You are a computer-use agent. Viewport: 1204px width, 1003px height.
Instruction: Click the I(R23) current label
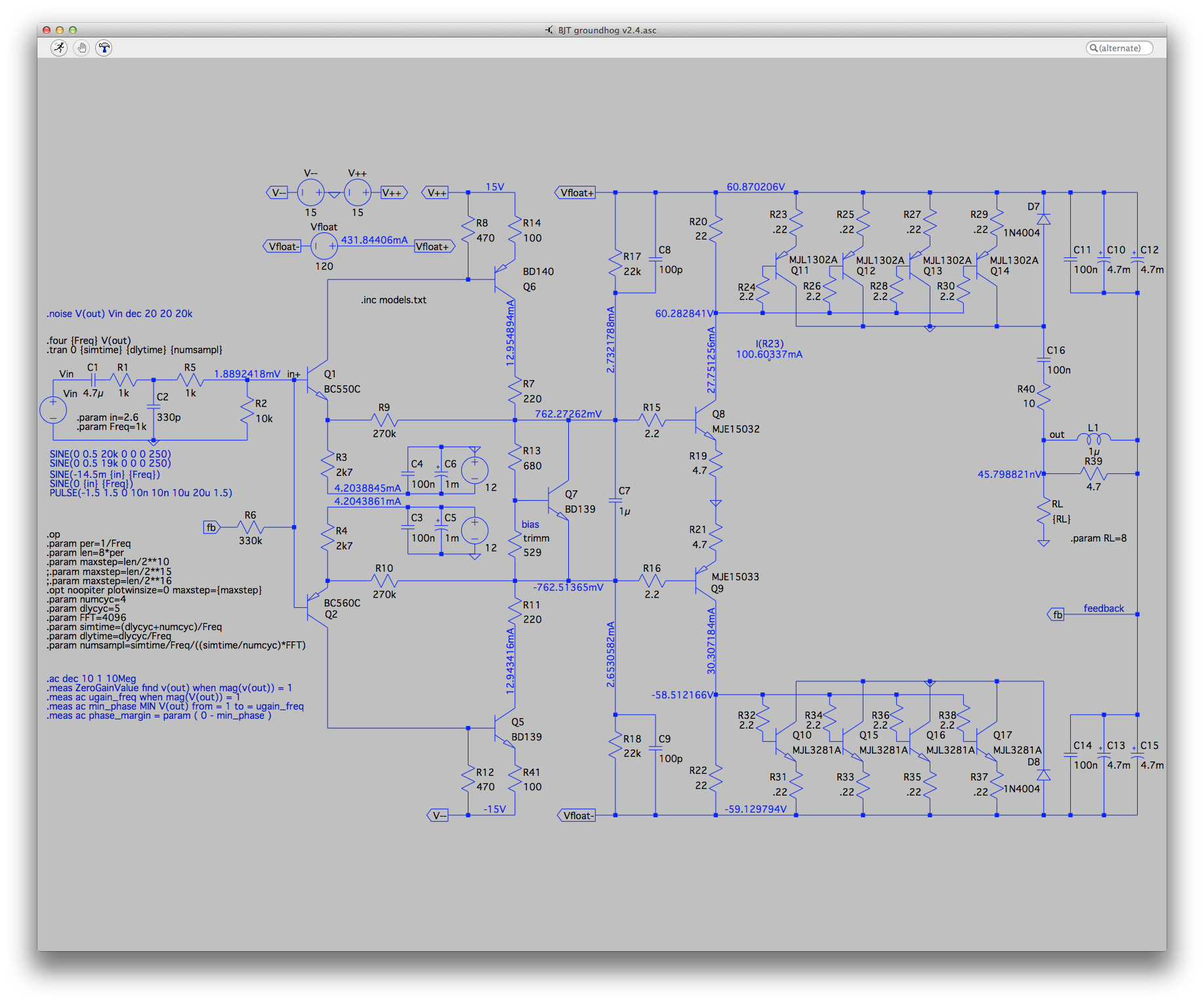tap(769, 344)
